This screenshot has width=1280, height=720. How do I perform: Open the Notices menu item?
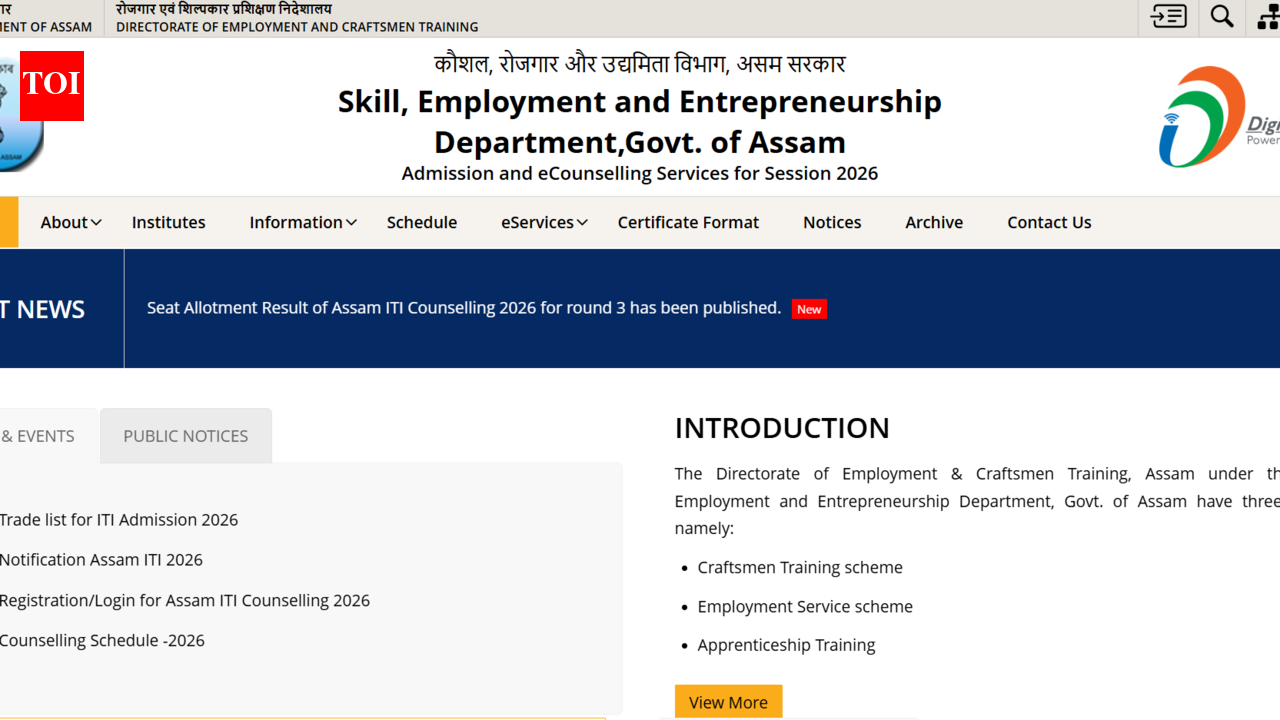832,223
